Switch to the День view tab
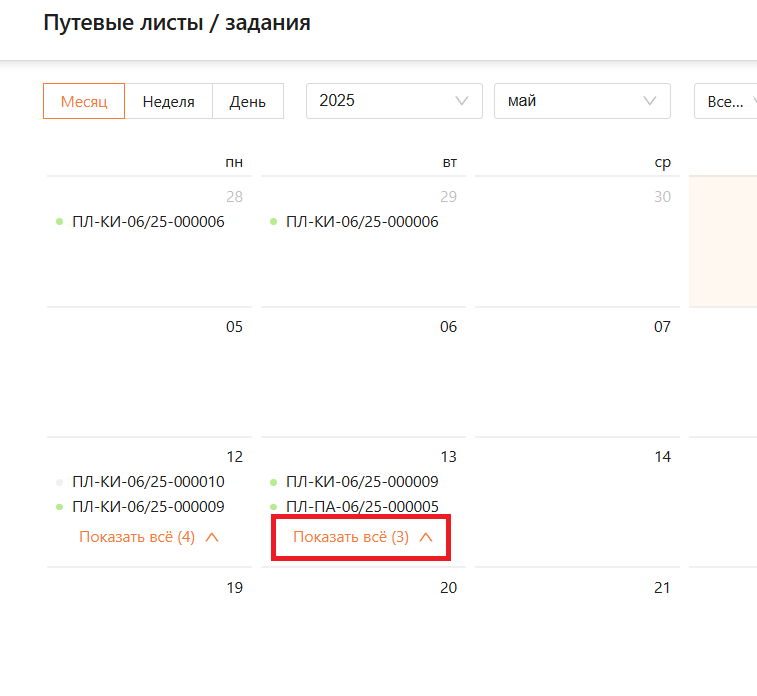The height and width of the screenshot is (696, 757). coord(247,101)
